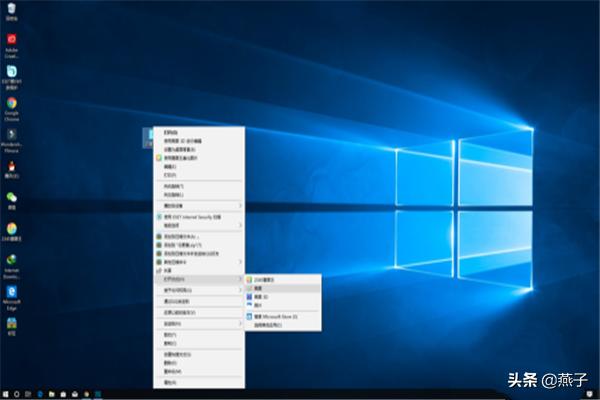Open the Microsoft Store taskbar icon
This screenshot has width=600, height=400.
63,394
